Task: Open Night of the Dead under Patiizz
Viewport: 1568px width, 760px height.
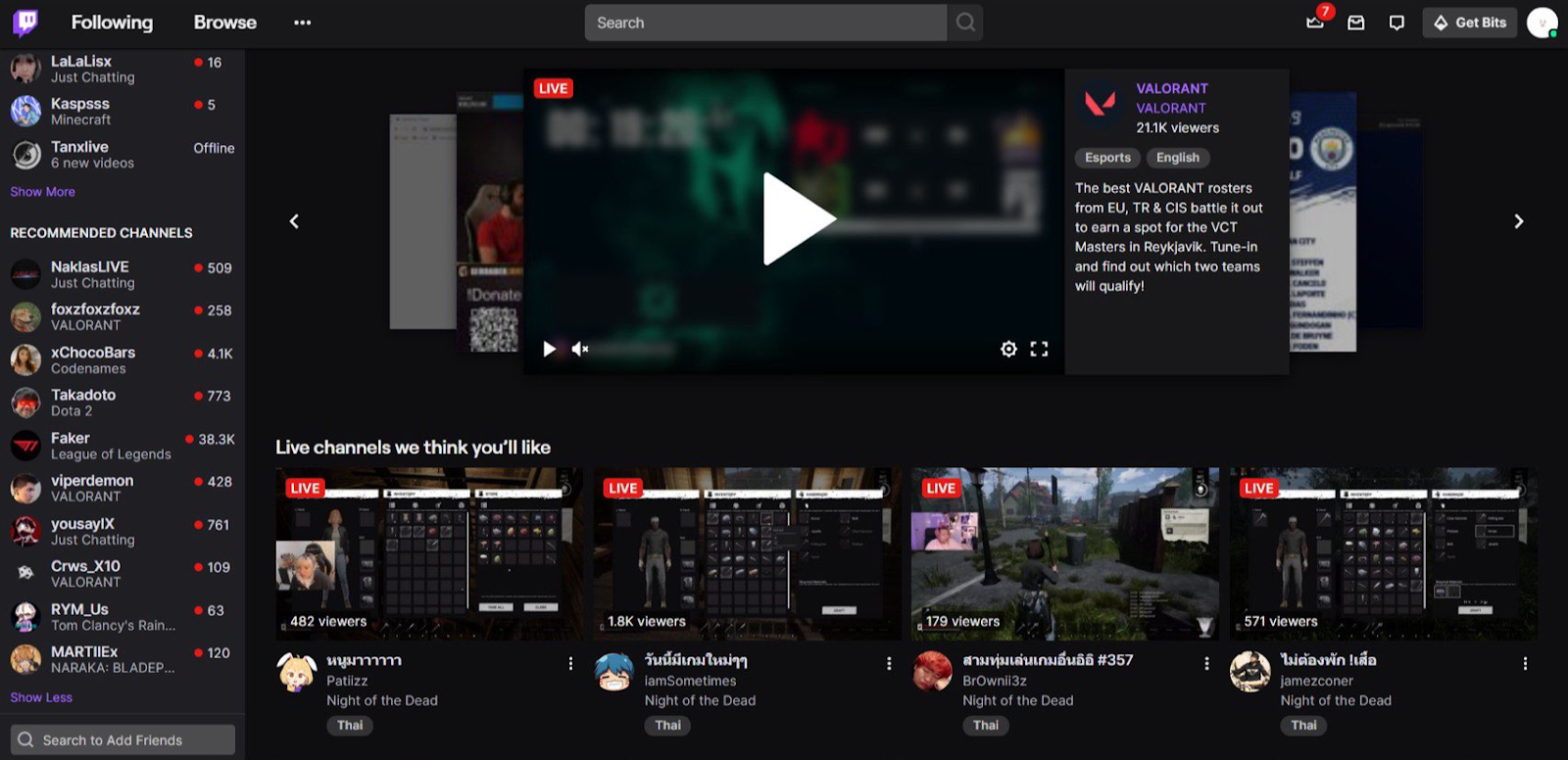Action: (382, 700)
